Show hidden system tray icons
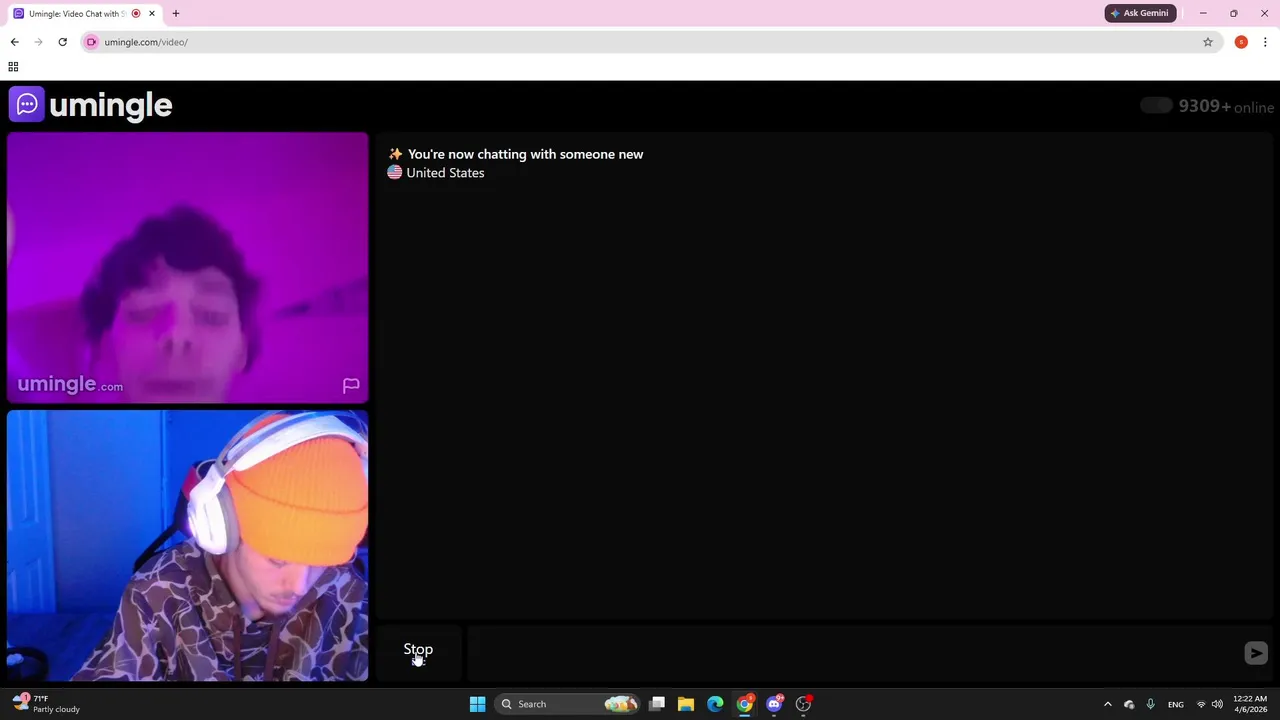Screen dimensions: 1280x720 tap(1107, 704)
